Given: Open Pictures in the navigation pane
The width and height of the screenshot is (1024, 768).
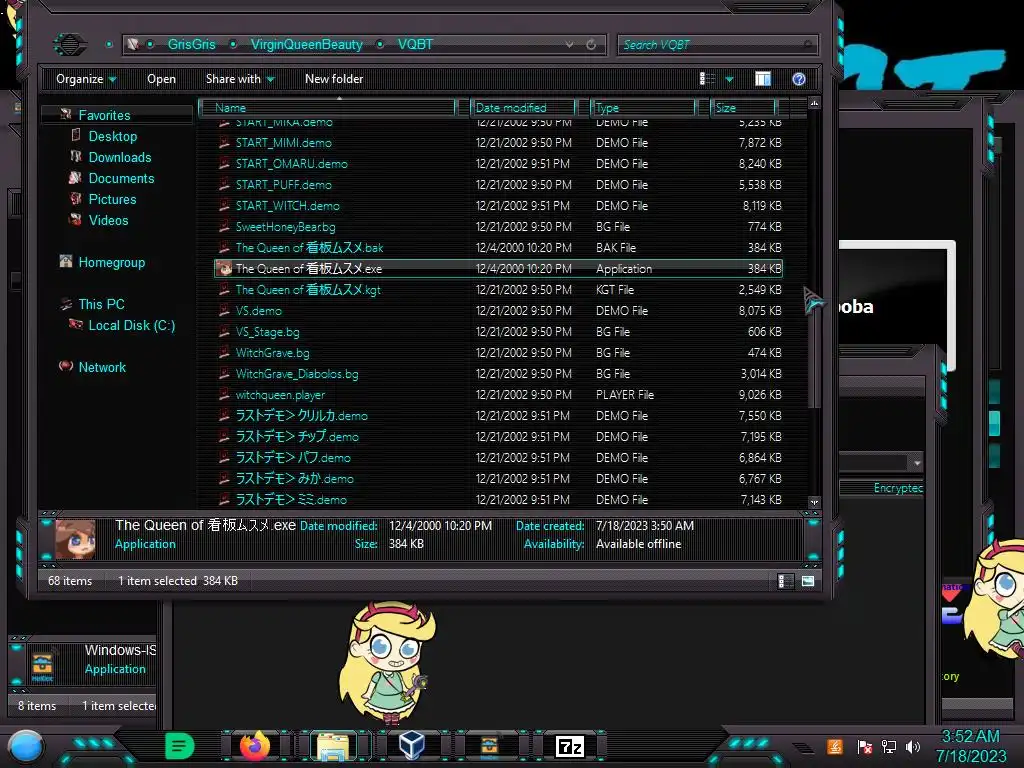Looking at the screenshot, I should [x=112, y=199].
